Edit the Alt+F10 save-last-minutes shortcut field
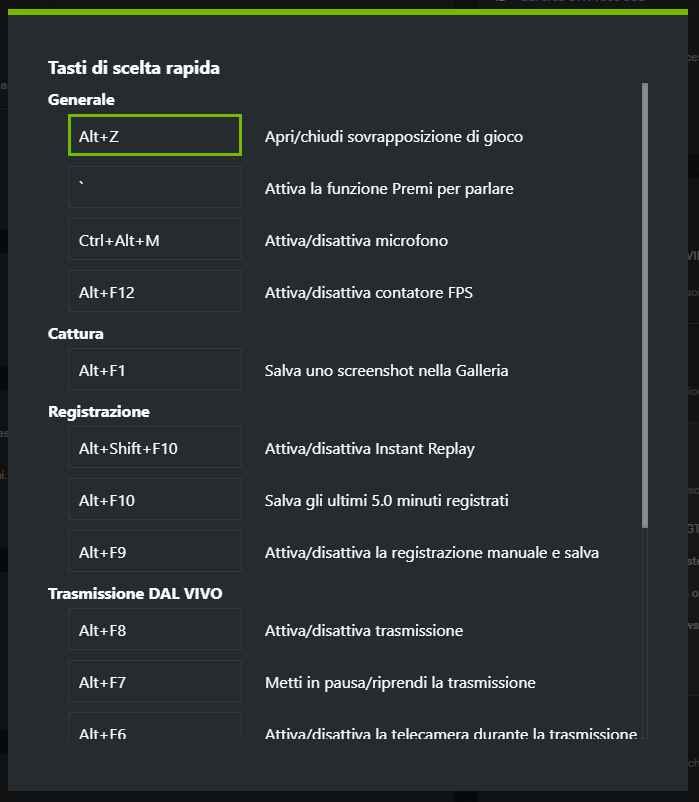The height and width of the screenshot is (802, 699). pos(155,500)
